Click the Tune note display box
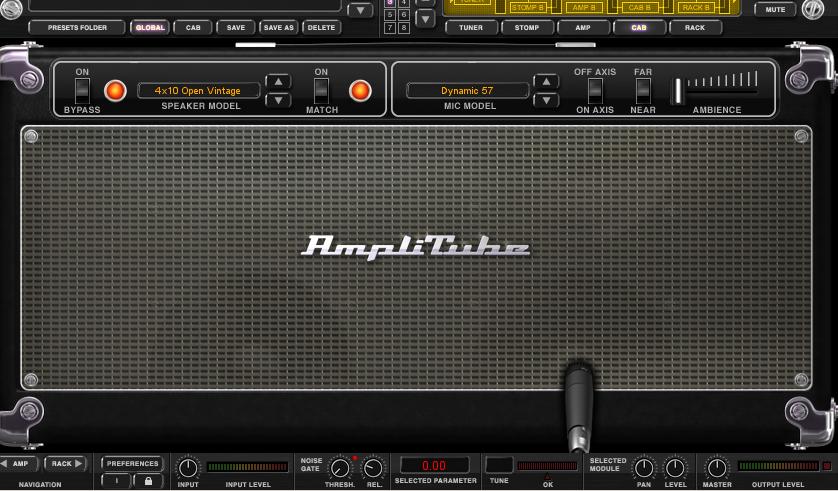Screen dimensions: 838x491 click(499, 465)
